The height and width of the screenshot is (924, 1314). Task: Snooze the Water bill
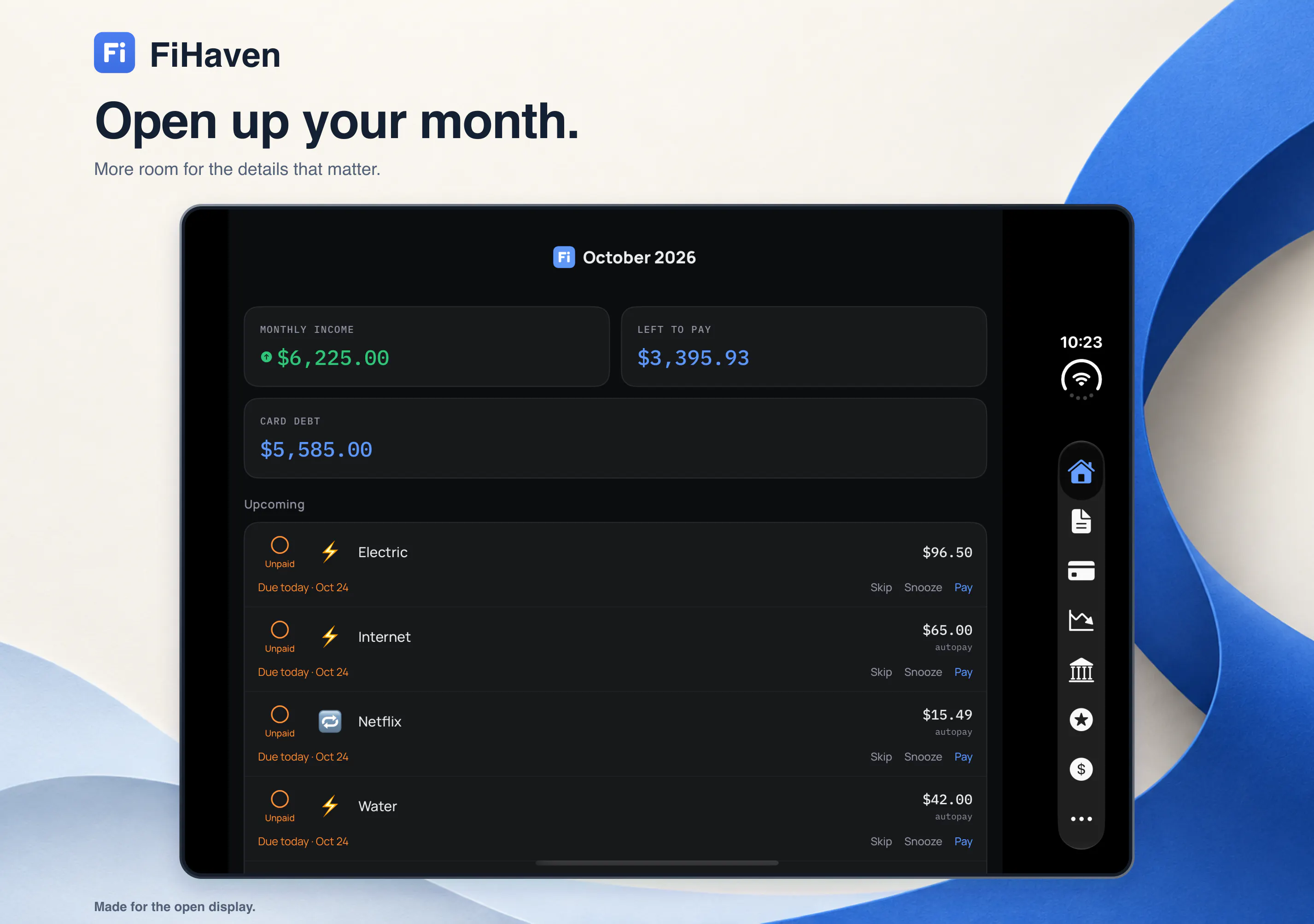923,842
